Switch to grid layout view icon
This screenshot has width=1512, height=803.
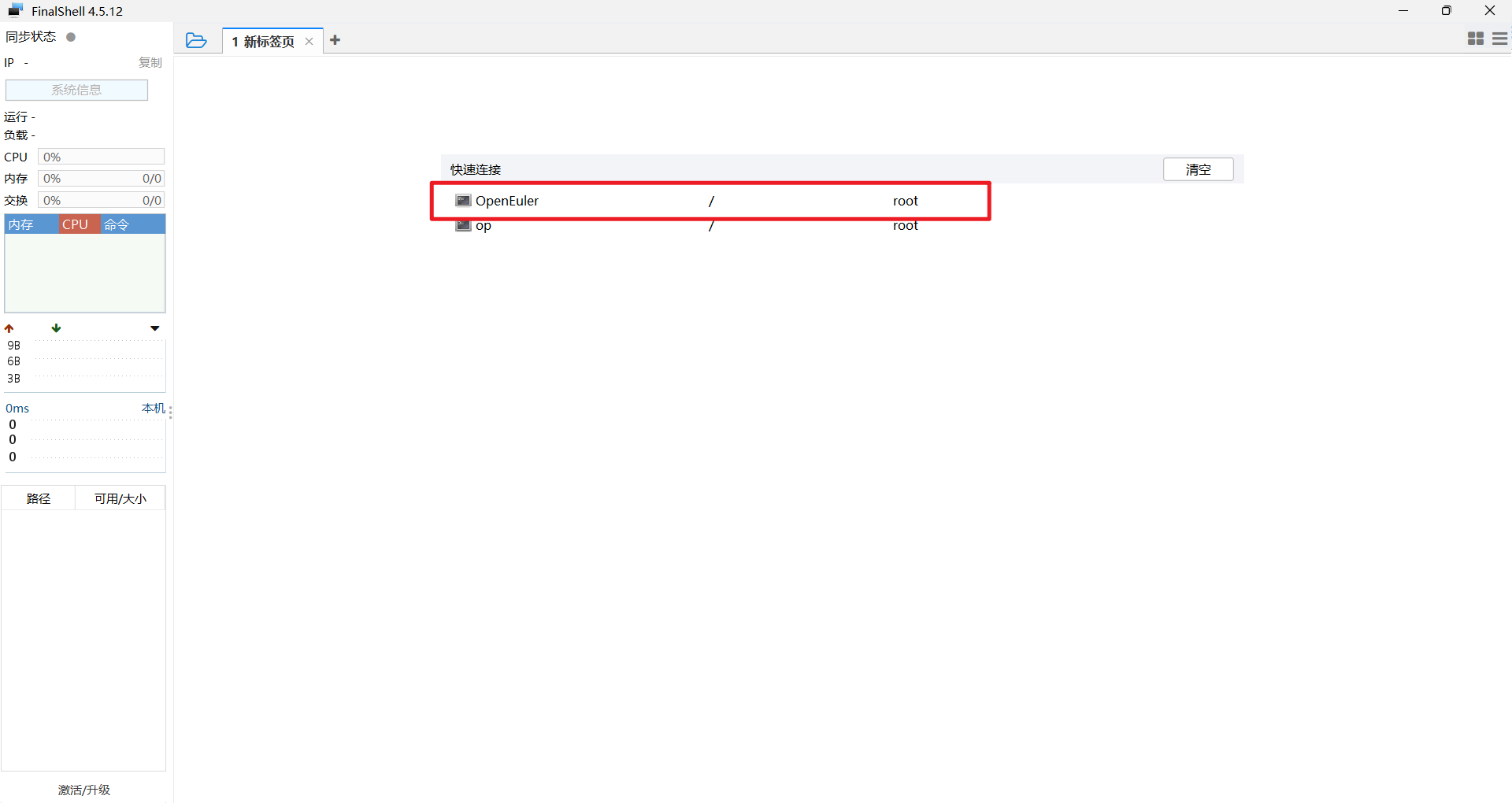tap(1476, 39)
